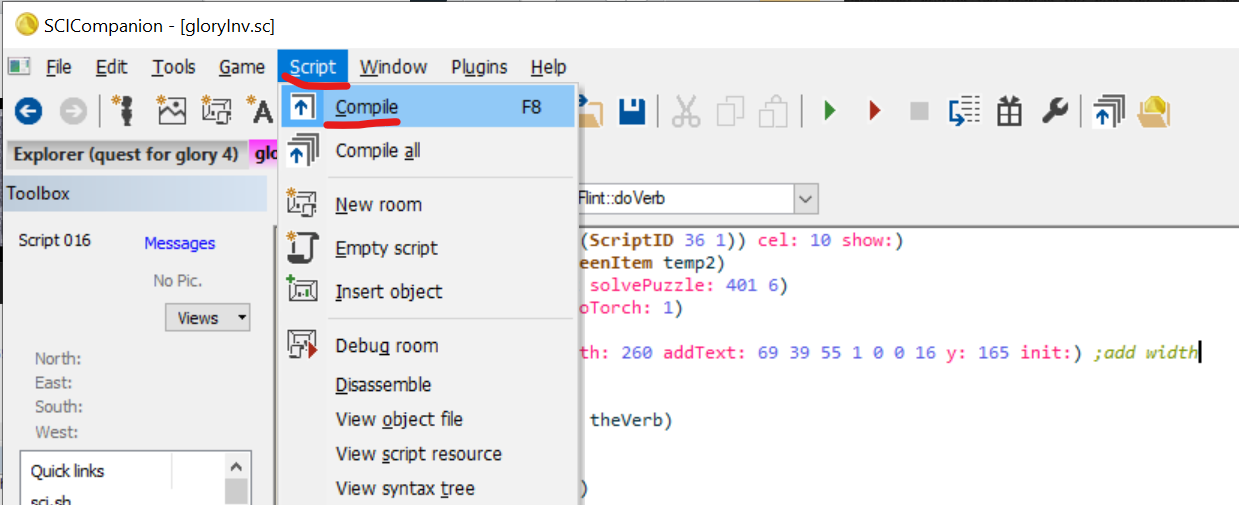Viewport: 1239px width, 505px height.
Task: Open the File menu
Action: click(x=59, y=67)
